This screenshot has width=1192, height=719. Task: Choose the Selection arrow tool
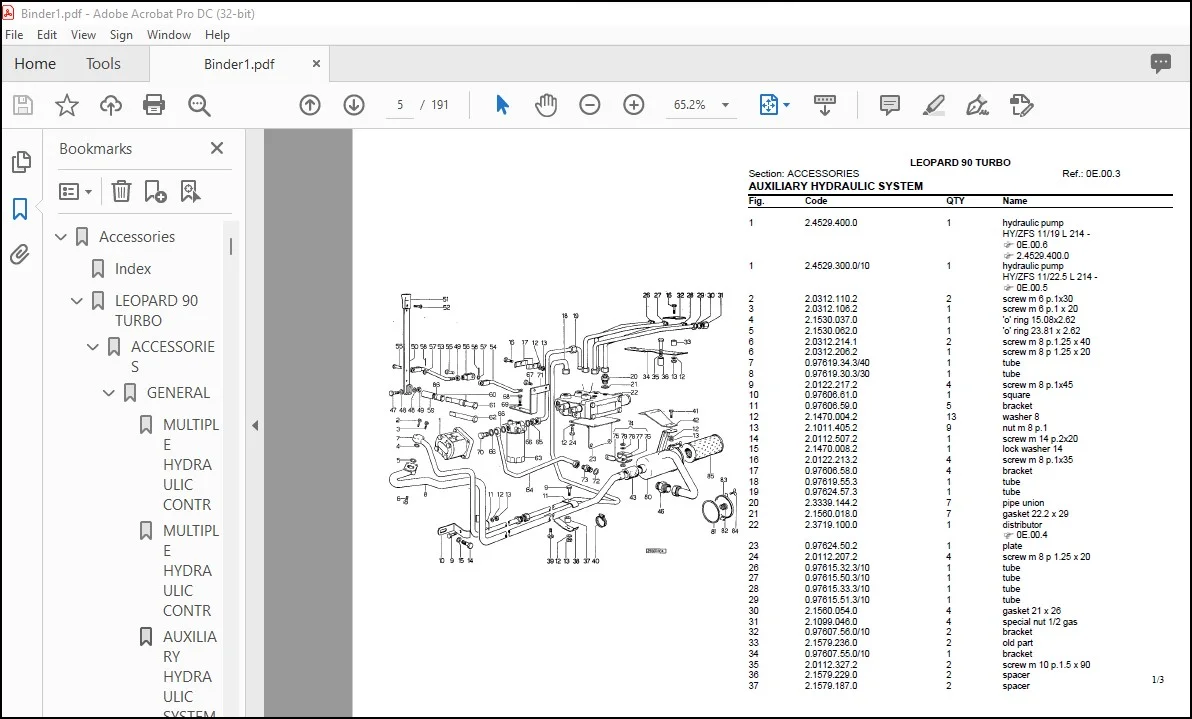(x=502, y=105)
